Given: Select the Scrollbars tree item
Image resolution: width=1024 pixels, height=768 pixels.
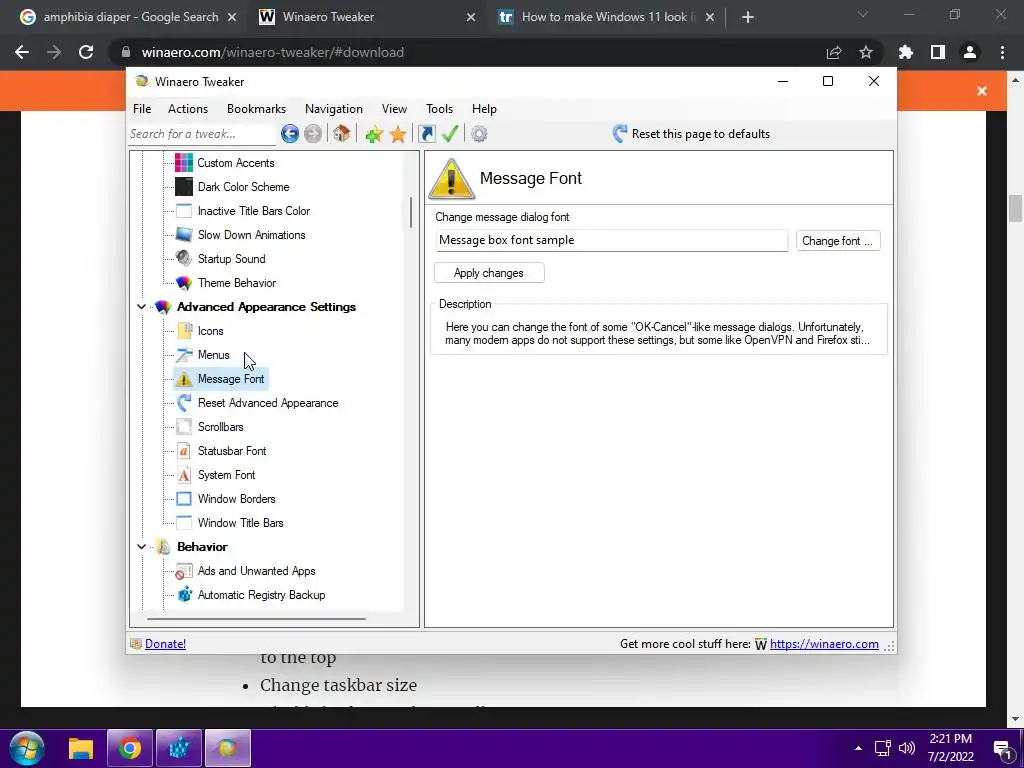Looking at the screenshot, I should (x=220, y=426).
